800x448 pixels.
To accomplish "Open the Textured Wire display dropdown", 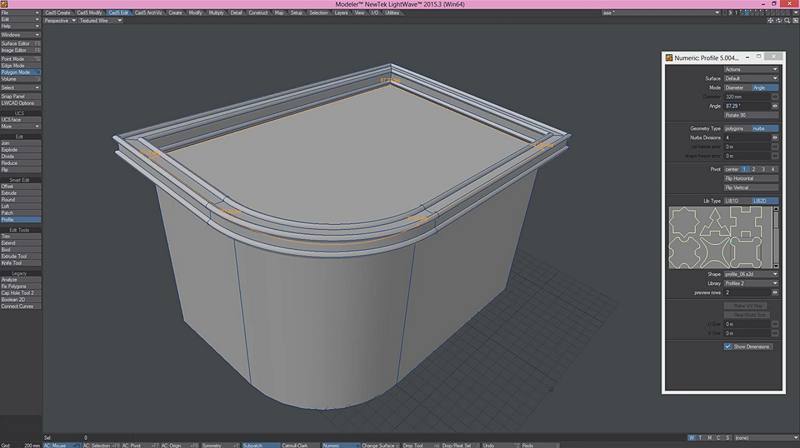I will (x=102, y=19).
